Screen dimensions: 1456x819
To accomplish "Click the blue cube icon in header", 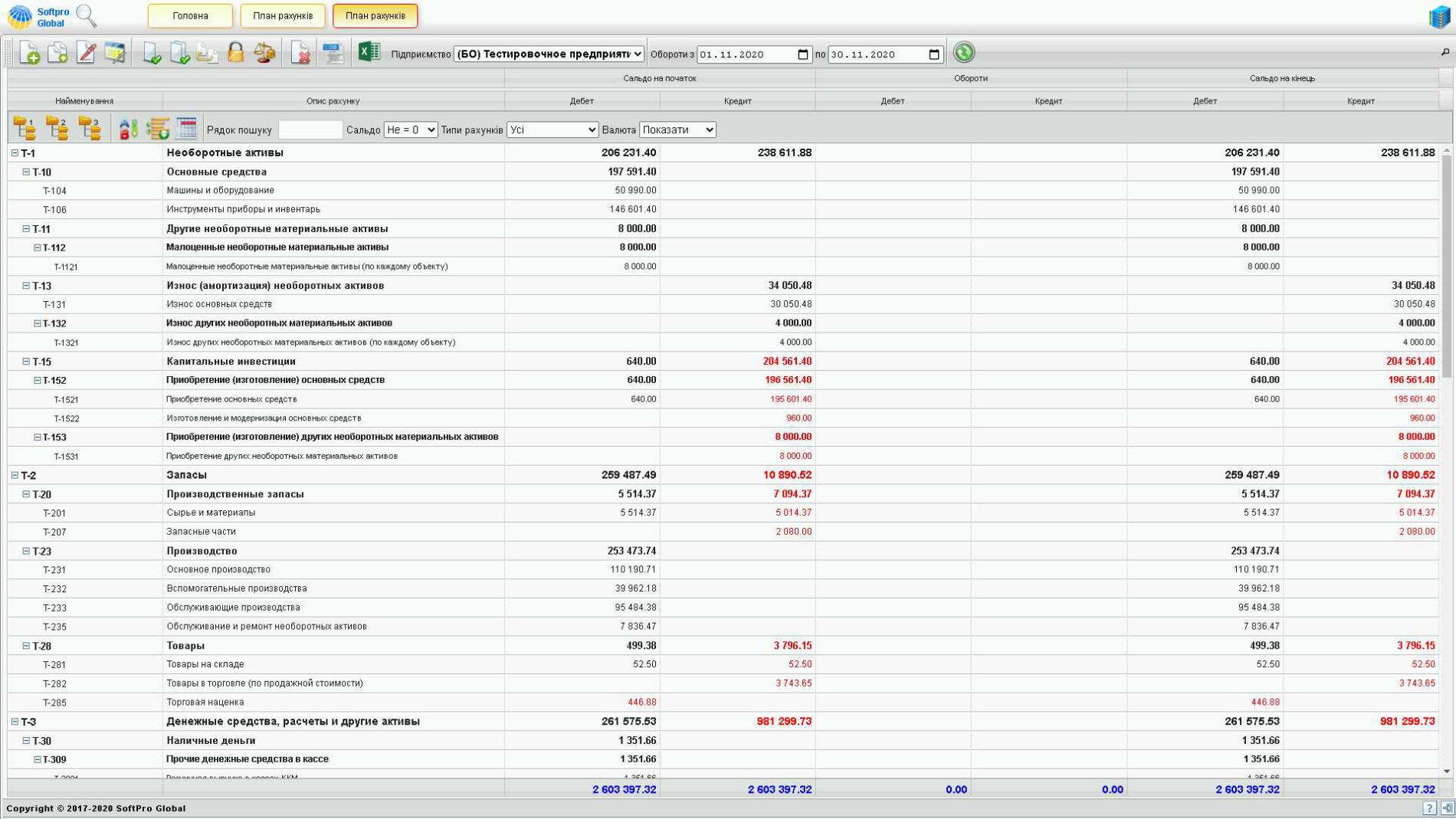I will click(x=1440, y=17).
